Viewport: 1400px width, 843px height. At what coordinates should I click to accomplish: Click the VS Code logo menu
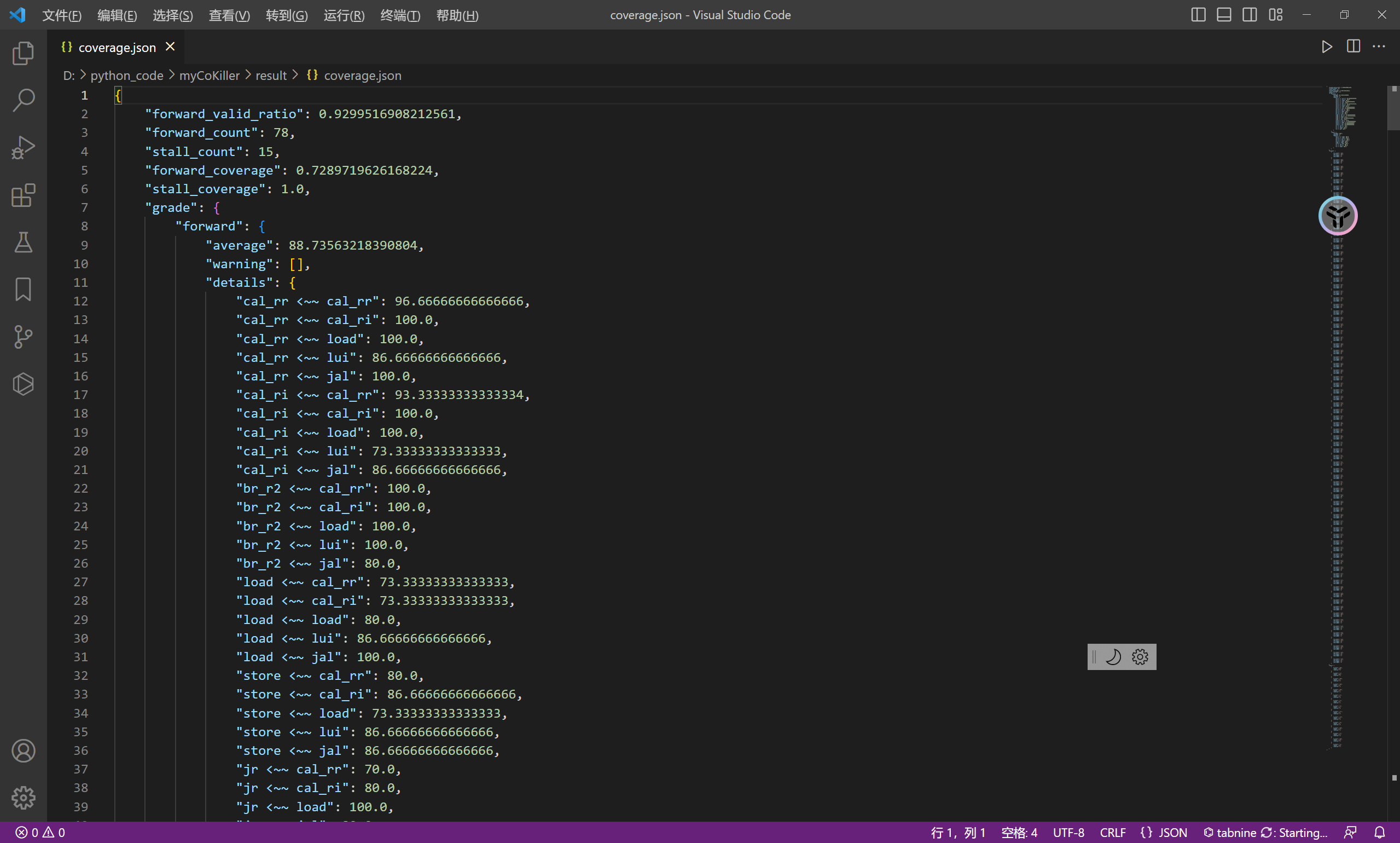[18, 15]
